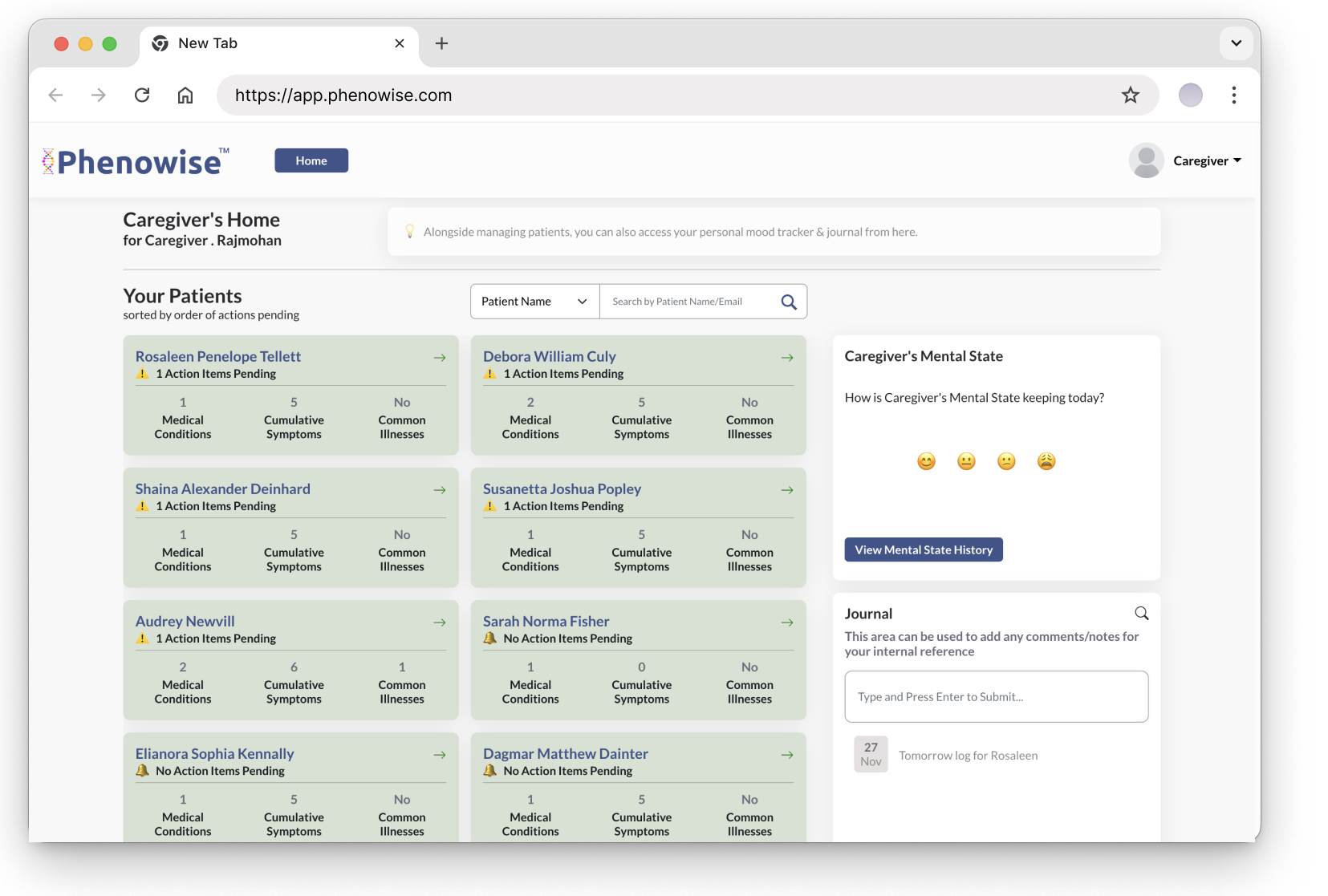Image resolution: width=1328 pixels, height=896 pixels.
Task: Click the arrow on Sarah Norma Fisher card
Action: point(787,622)
